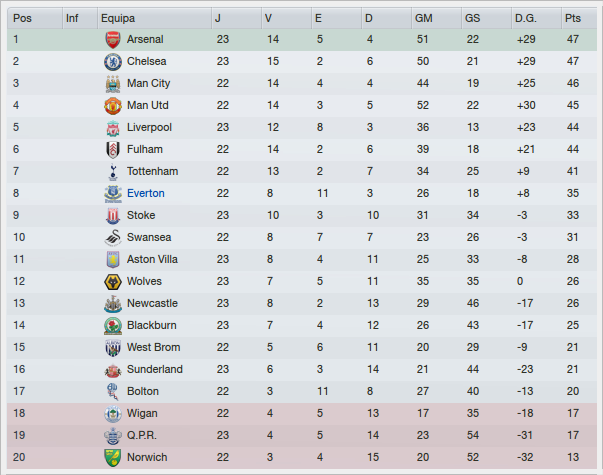Click the Newcastle crest icon
This screenshot has width=603, height=475.
(112, 303)
